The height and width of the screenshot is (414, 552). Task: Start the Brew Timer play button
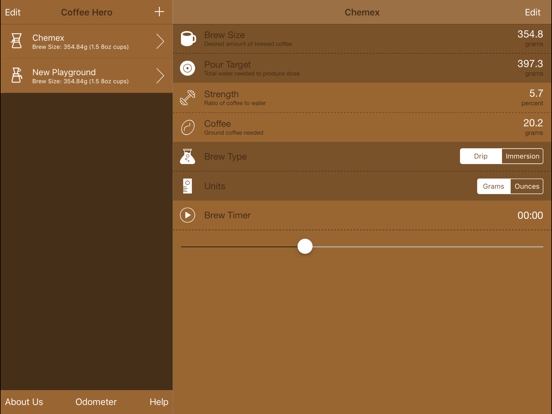coord(188,215)
